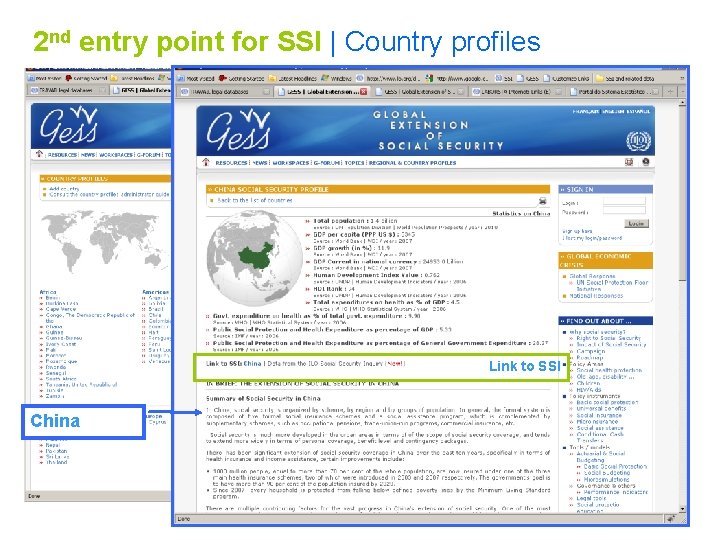Open the Legal tools link
The width and height of the screenshot is (720, 540).
coord(591,498)
